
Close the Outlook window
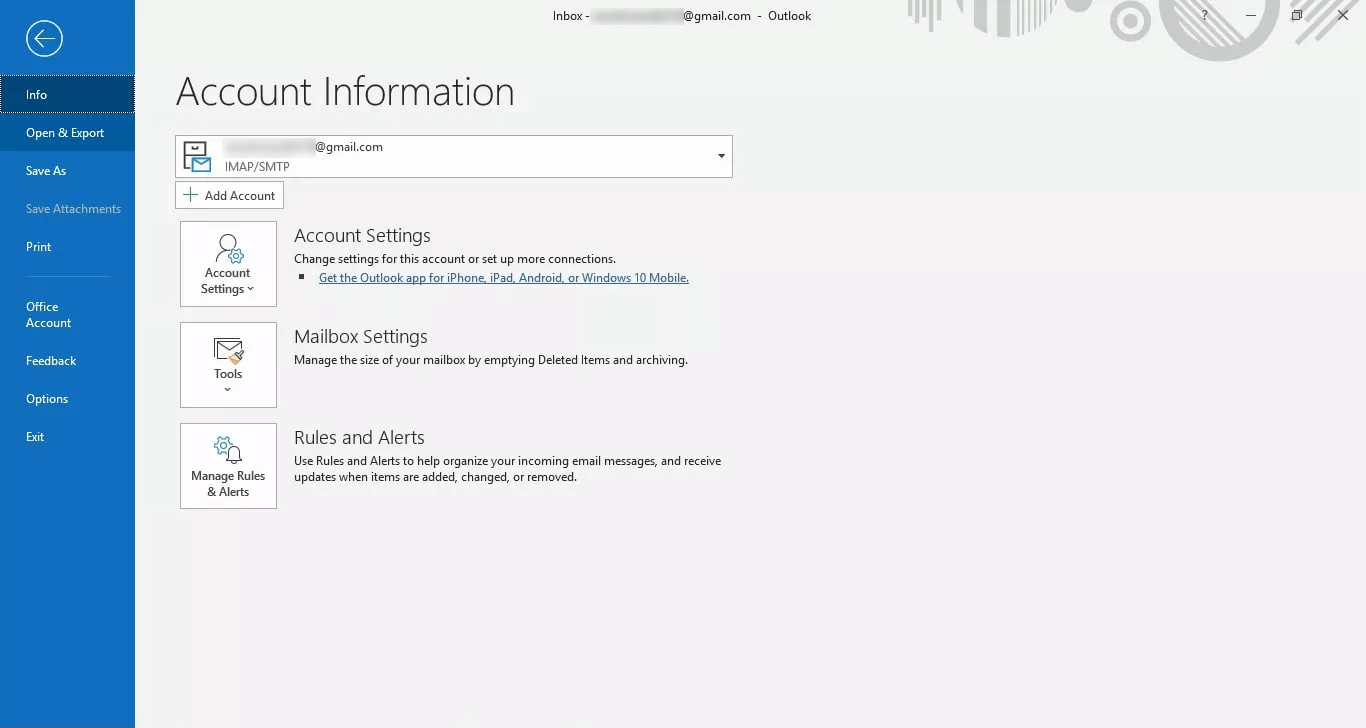coord(1343,16)
